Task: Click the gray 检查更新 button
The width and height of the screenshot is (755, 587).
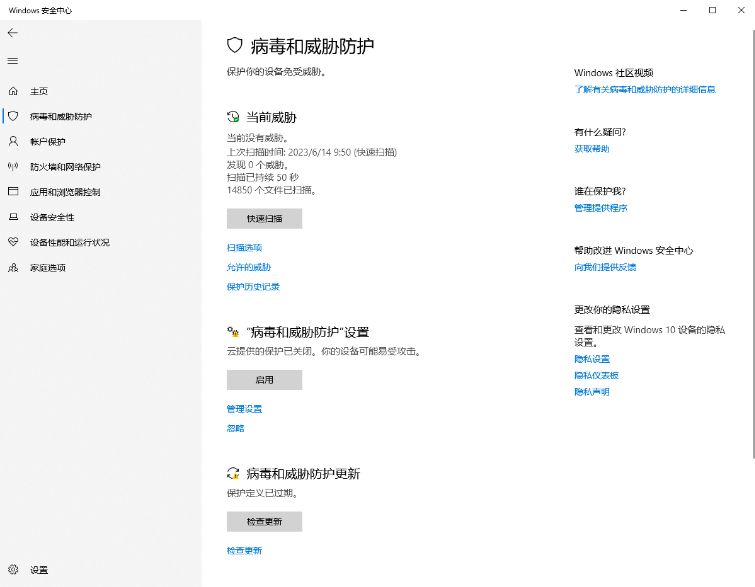Action: (264, 521)
